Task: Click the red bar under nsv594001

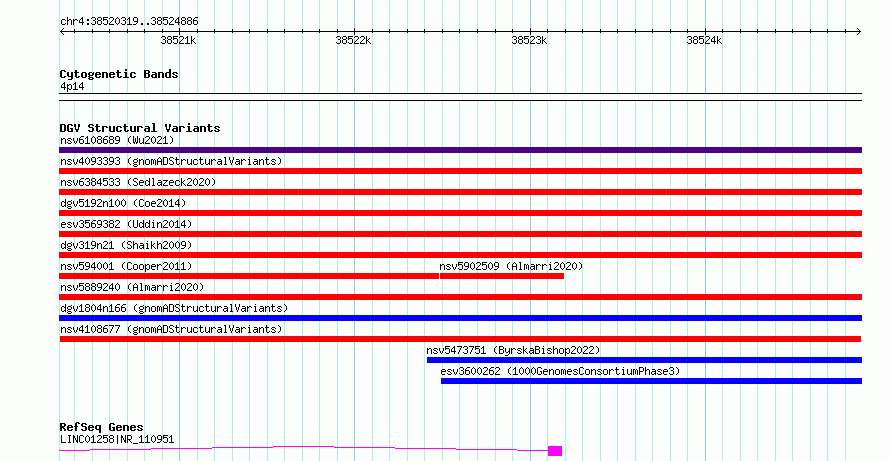Action: click(x=249, y=276)
